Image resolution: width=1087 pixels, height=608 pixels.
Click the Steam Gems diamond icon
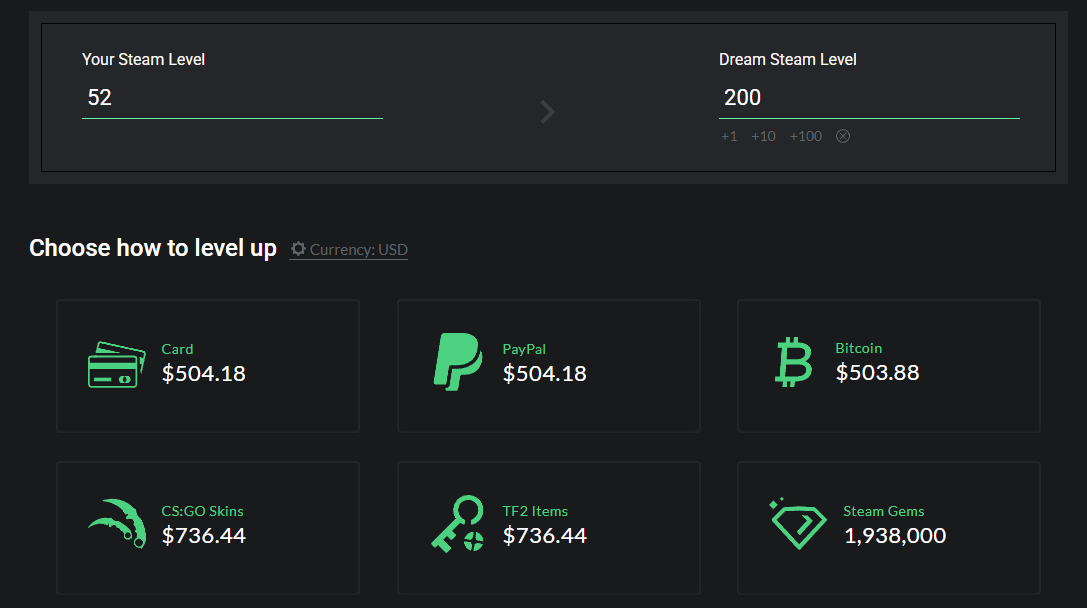(798, 524)
